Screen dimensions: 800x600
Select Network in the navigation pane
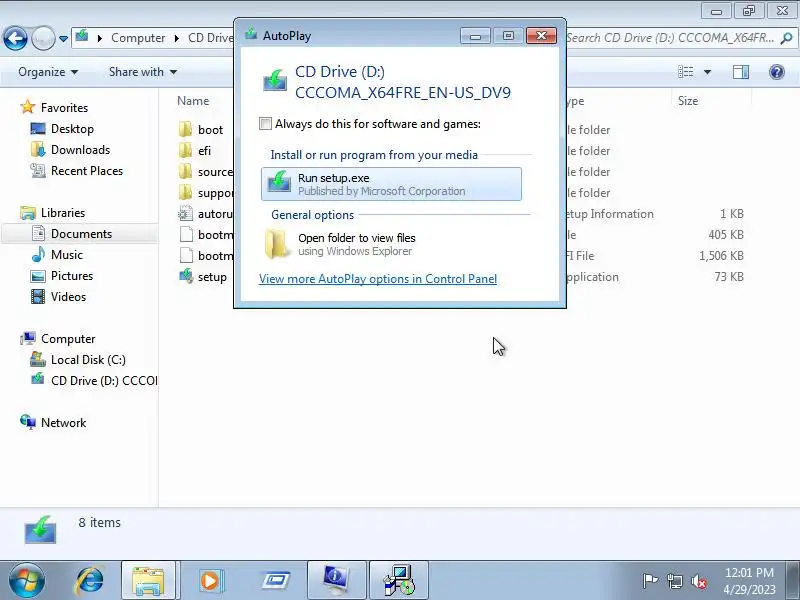(x=63, y=422)
